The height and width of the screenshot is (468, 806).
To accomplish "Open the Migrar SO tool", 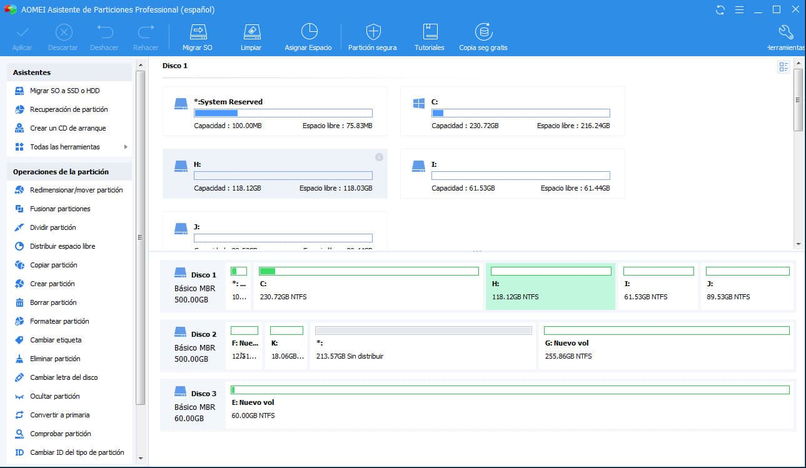I will 197,38.
